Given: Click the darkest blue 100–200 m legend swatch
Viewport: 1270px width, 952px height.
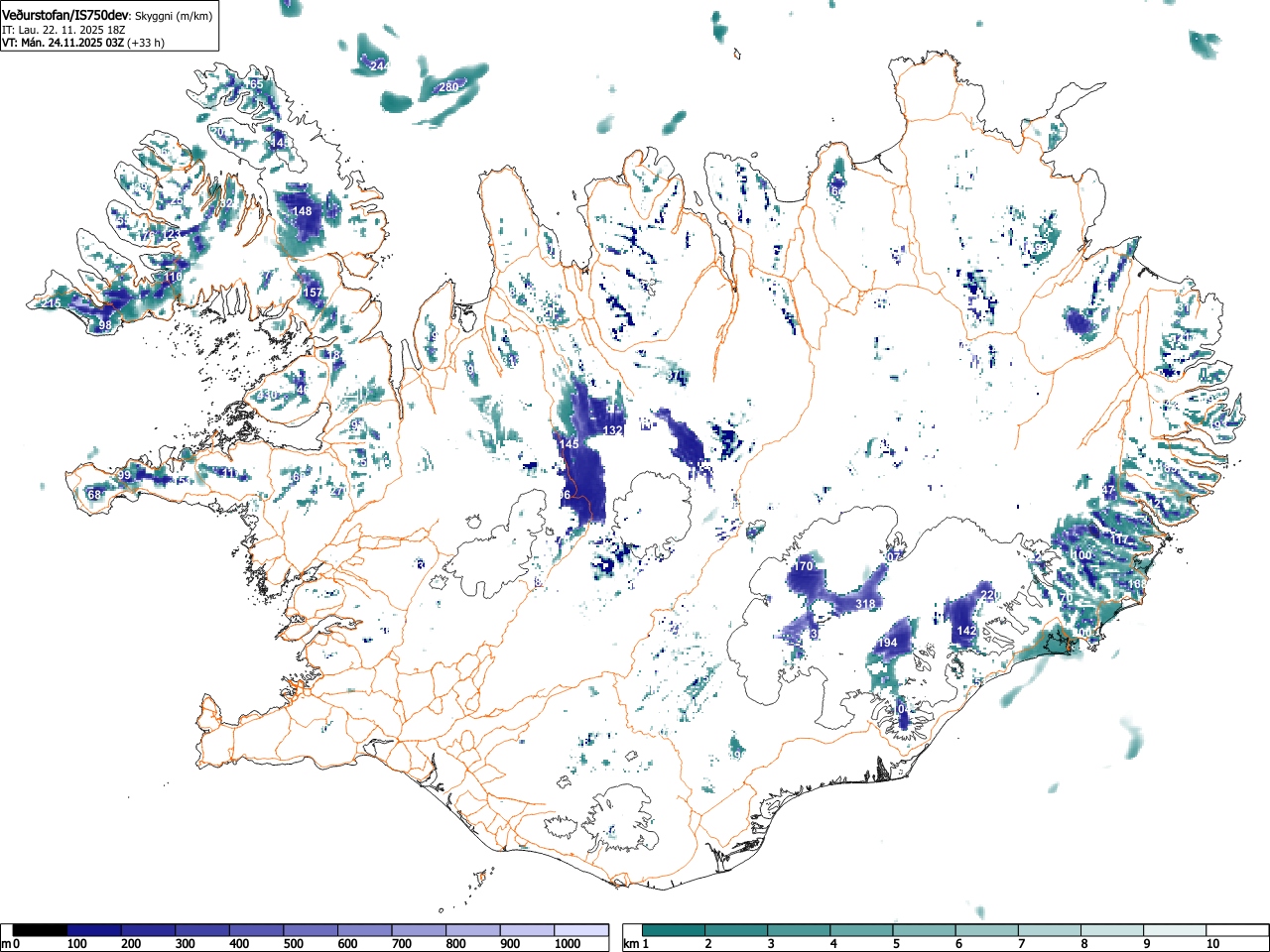Looking at the screenshot, I should pos(94,930).
